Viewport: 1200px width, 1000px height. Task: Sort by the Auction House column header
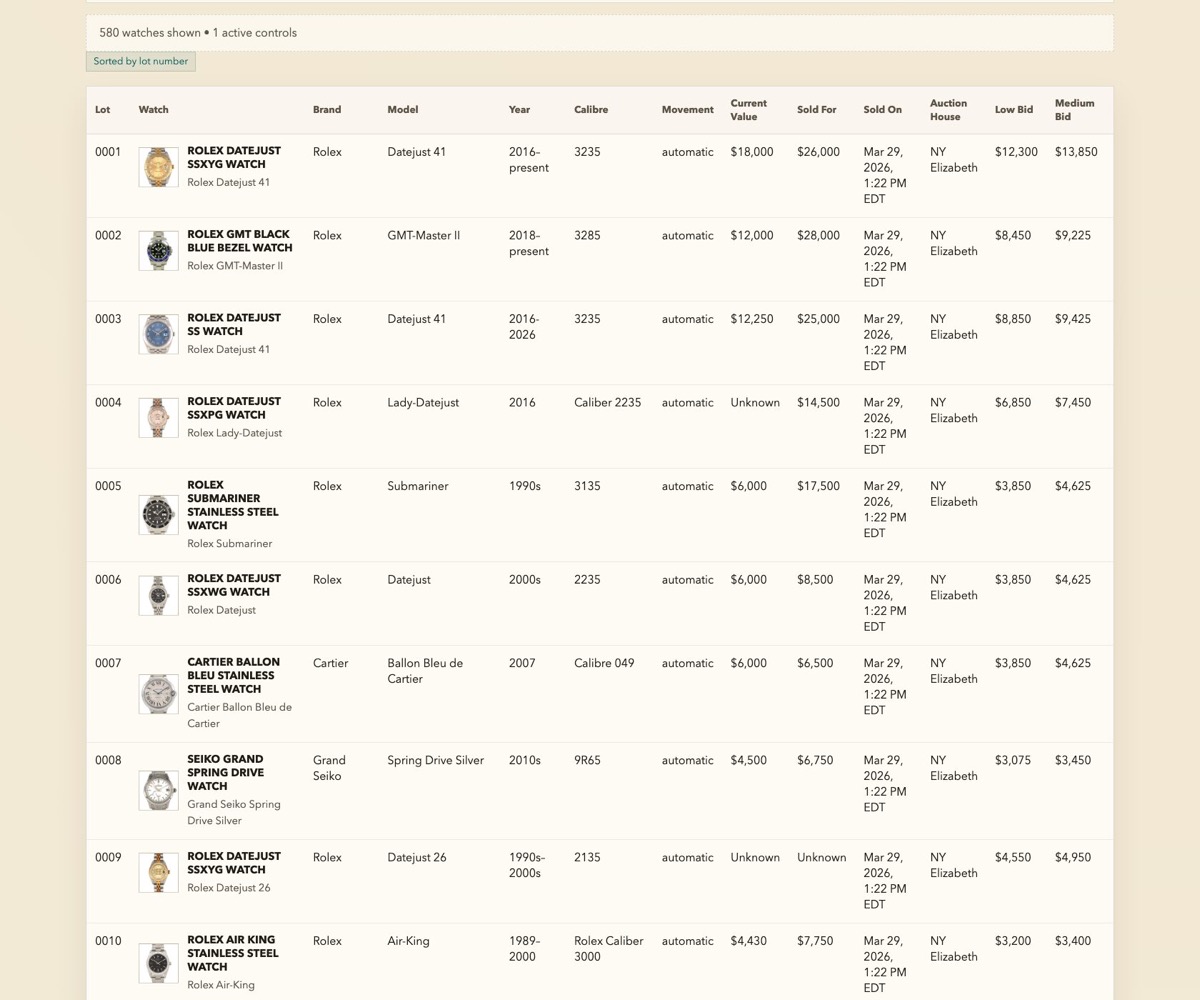point(947,110)
